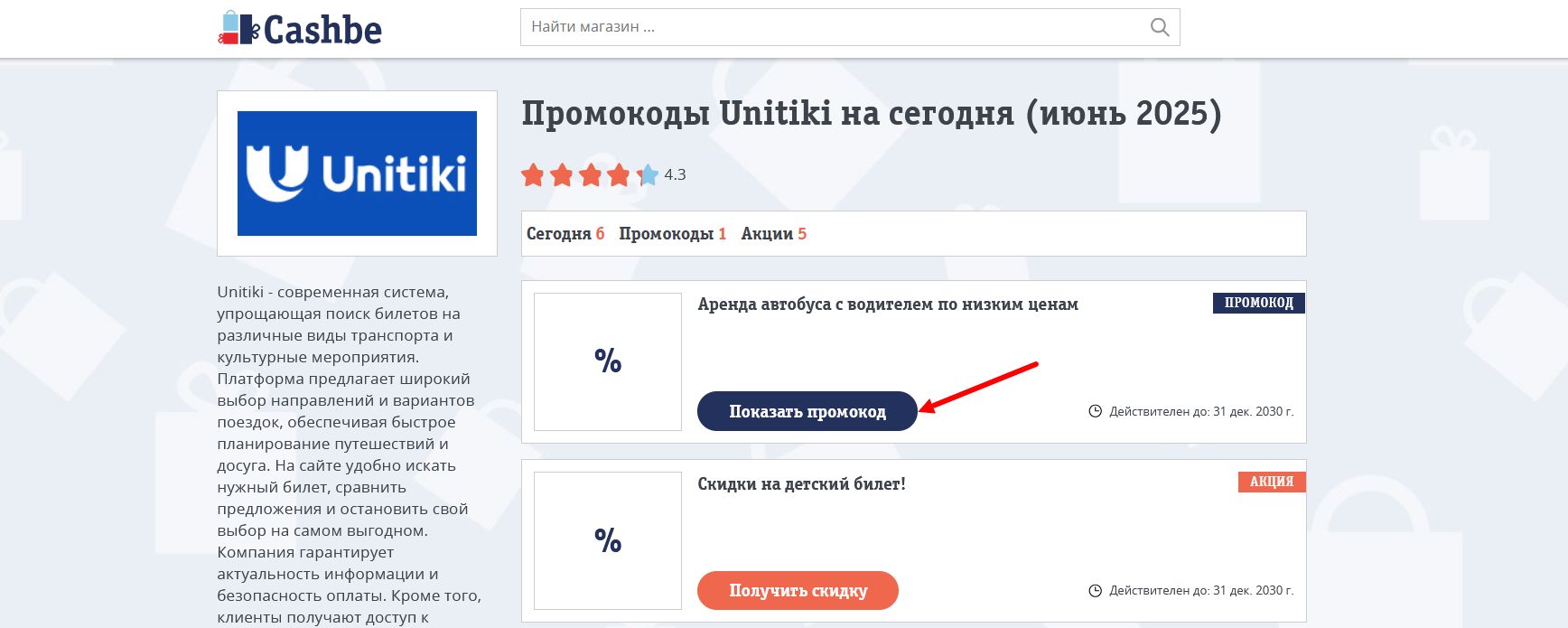The image size is (1568, 628).
Task: Click the star rating icons
Action: click(590, 174)
